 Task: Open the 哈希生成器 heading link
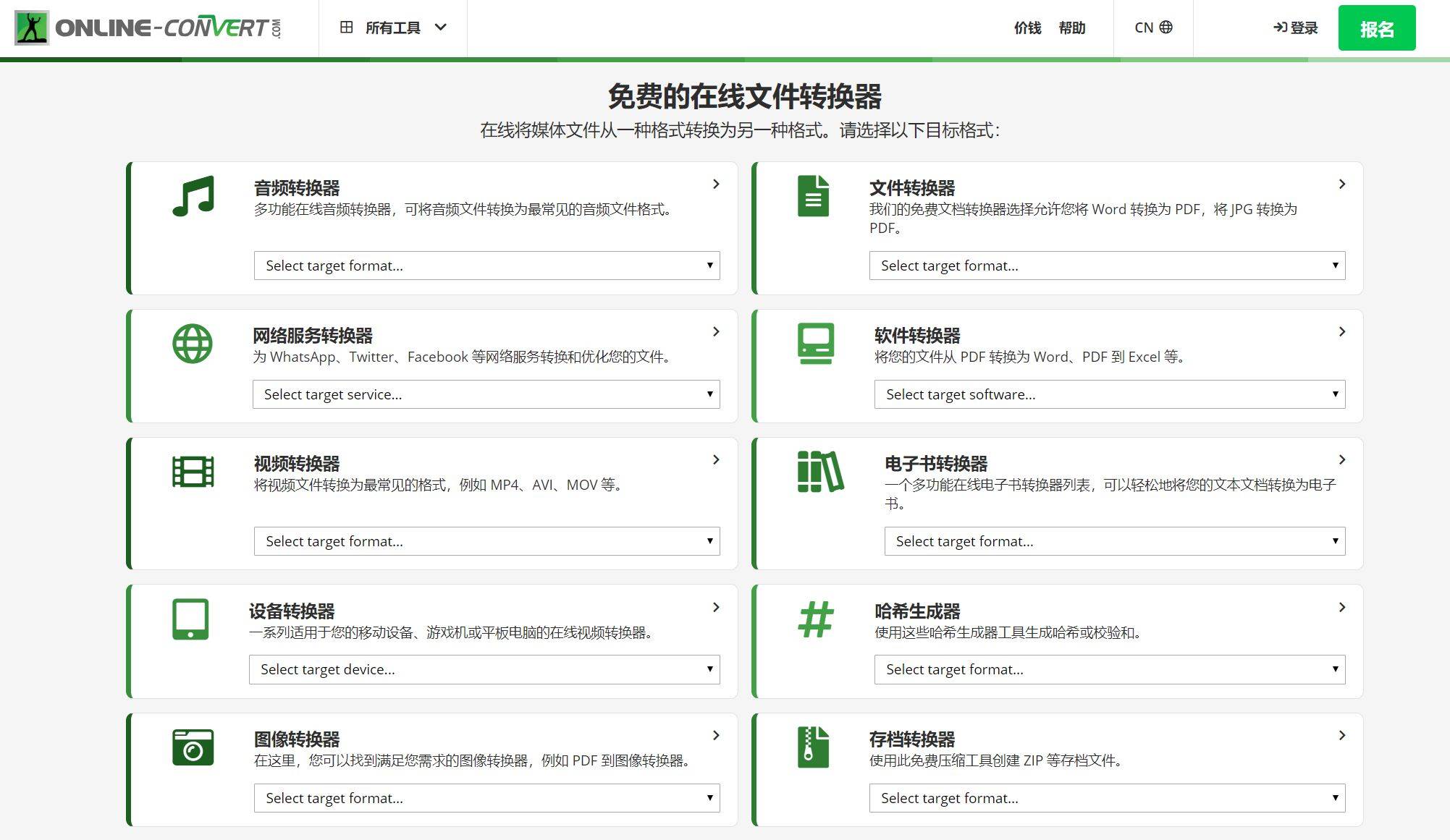(x=917, y=611)
